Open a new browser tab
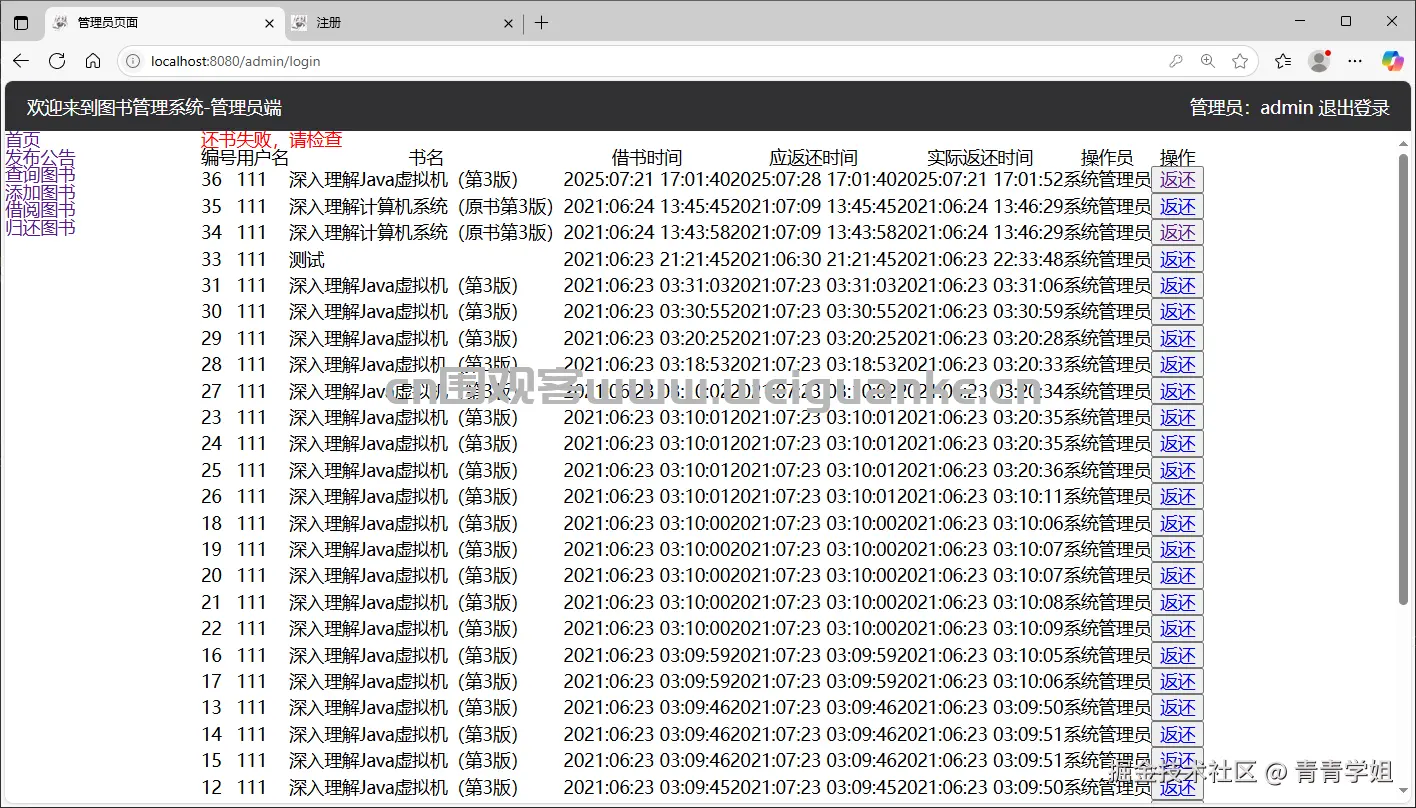 pos(541,22)
